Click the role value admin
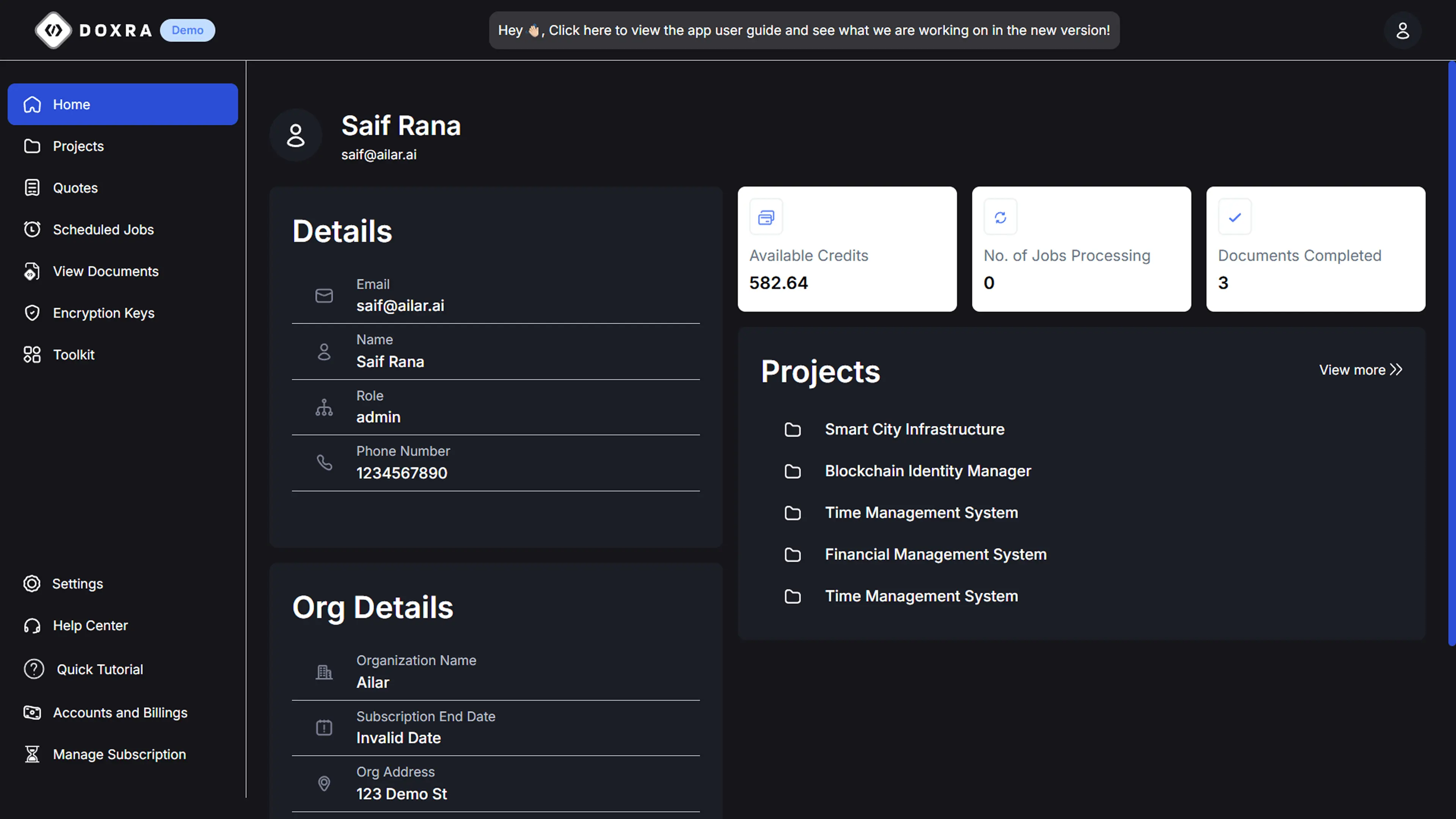 point(378,418)
